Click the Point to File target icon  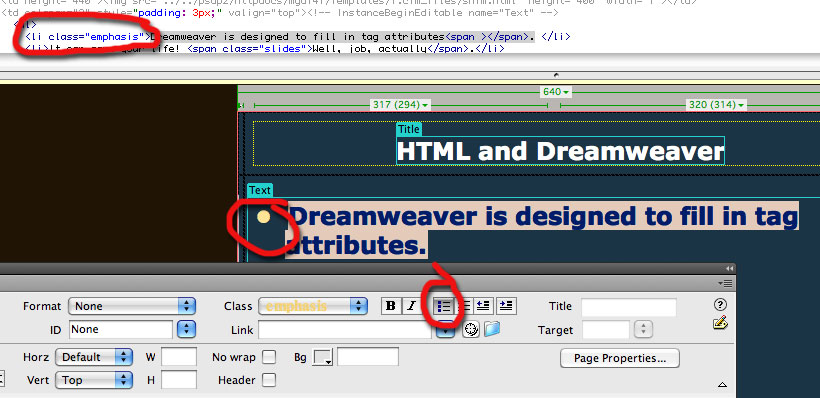tap(471, 330)
